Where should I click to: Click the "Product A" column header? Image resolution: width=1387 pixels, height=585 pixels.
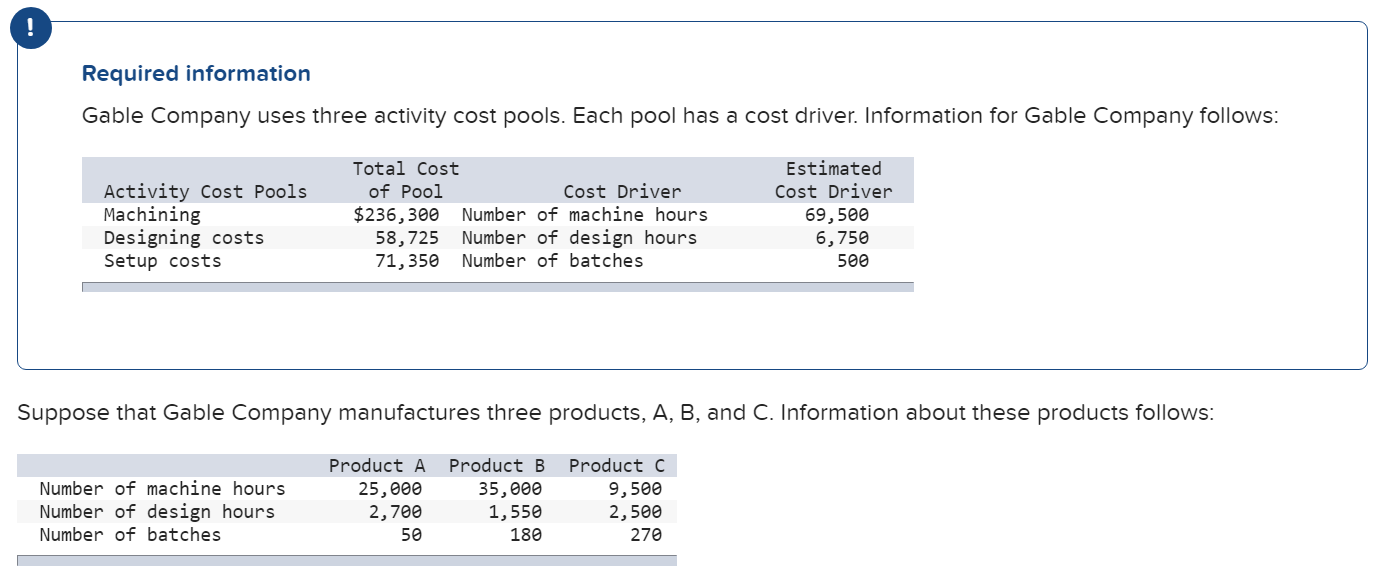376,465
